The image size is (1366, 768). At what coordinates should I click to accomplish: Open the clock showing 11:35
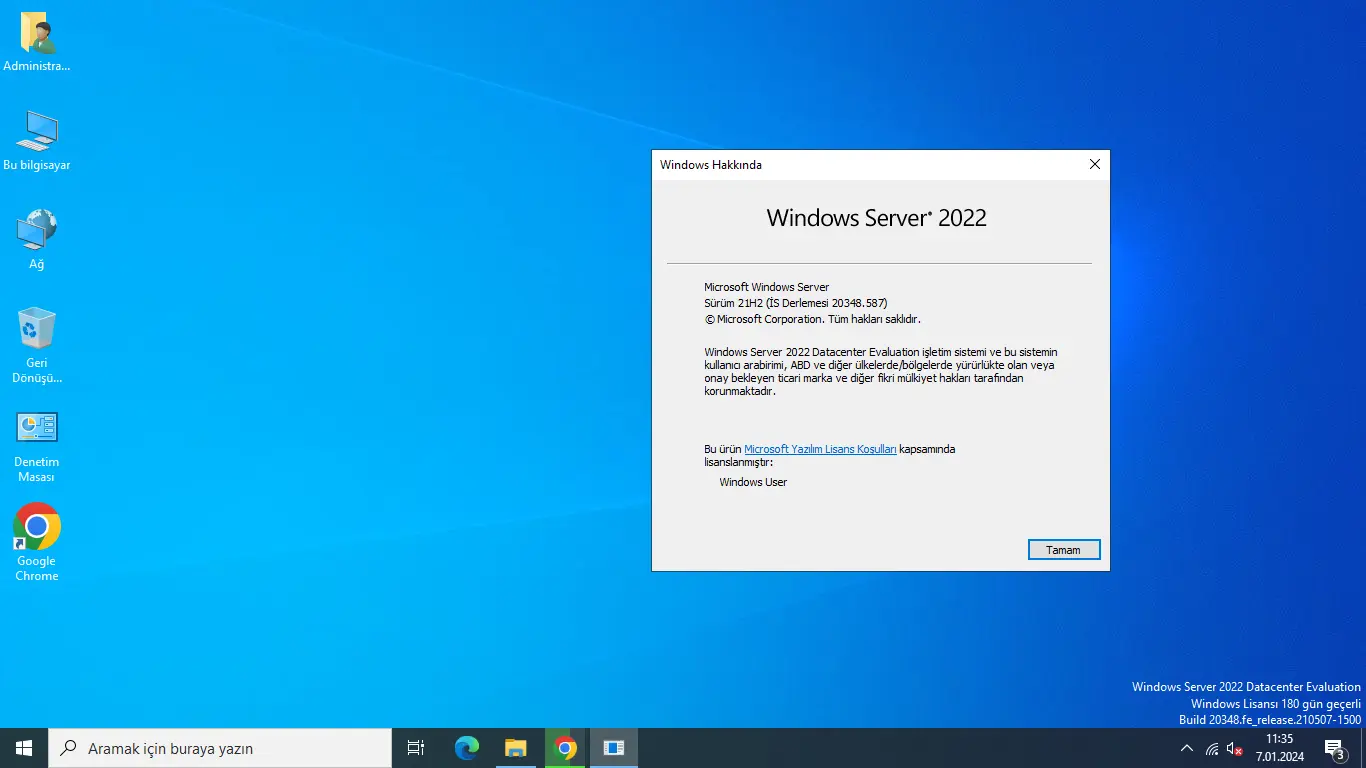click(x=1280, y=748)
